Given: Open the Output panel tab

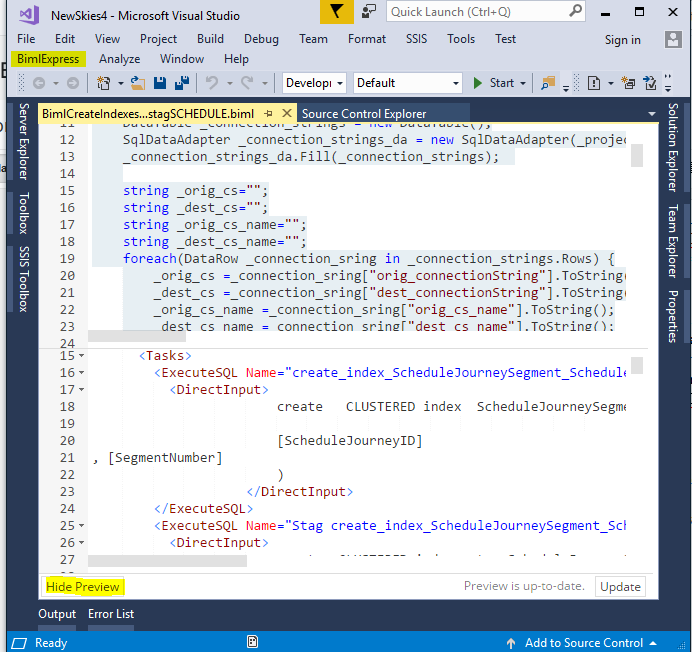Looking at the screenshot, I should click(57, 614).
